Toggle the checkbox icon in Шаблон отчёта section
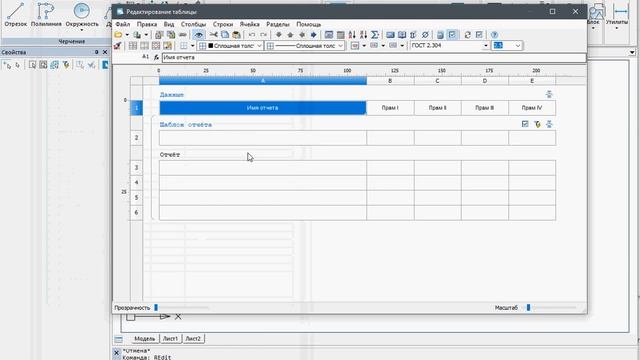Image resolution: width=640 pixels, height=360 pixels. pos(525,124)
